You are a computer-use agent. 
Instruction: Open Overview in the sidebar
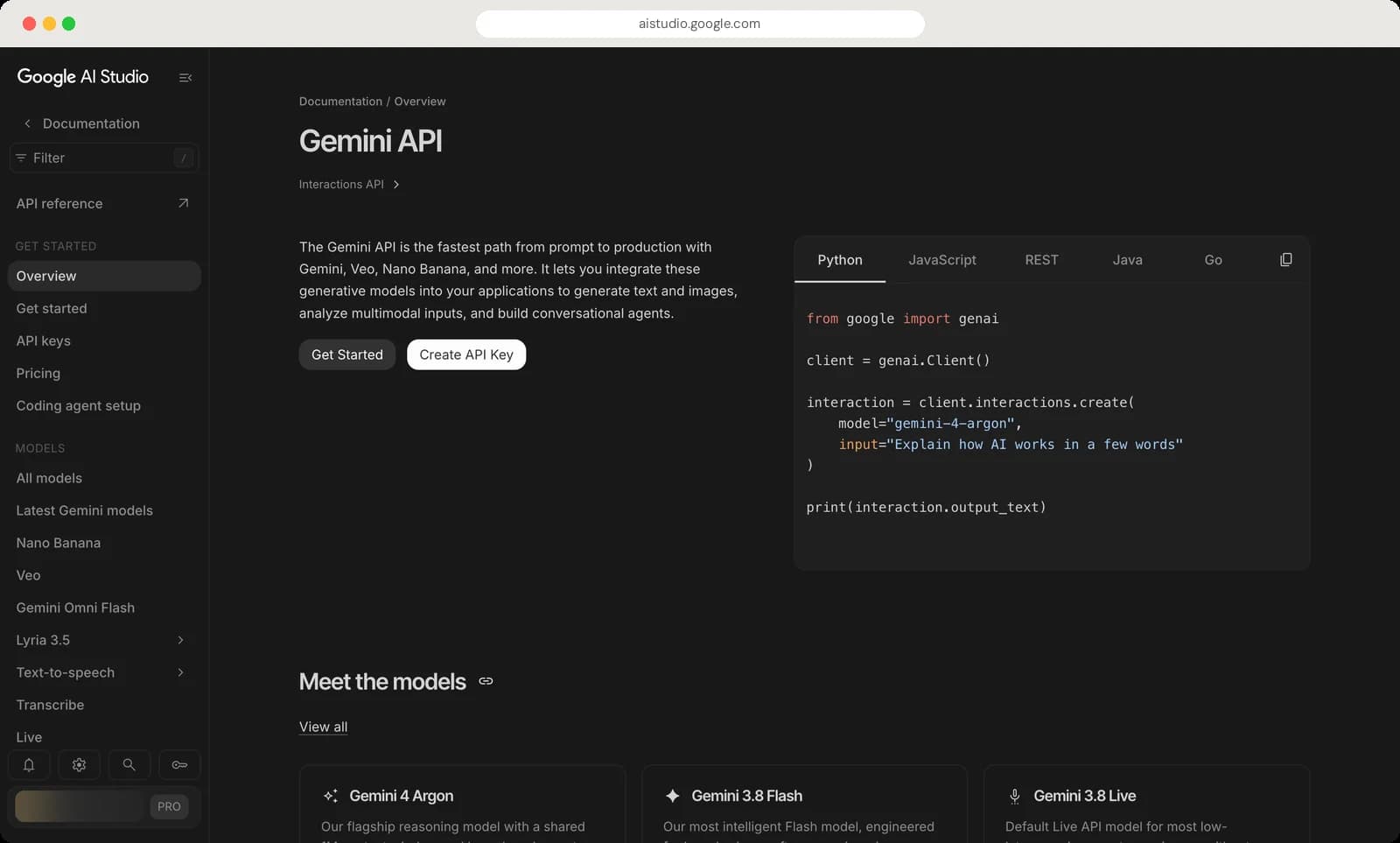(x=104, y=276)
